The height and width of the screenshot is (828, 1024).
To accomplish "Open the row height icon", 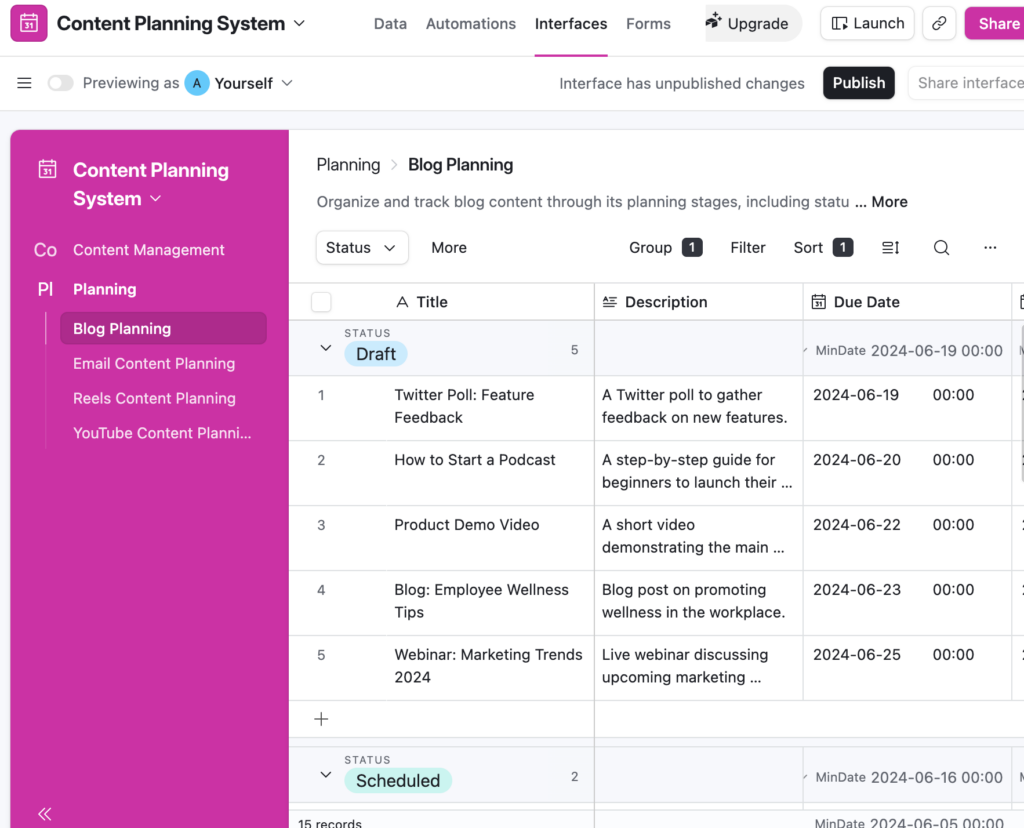I will 890,248.
